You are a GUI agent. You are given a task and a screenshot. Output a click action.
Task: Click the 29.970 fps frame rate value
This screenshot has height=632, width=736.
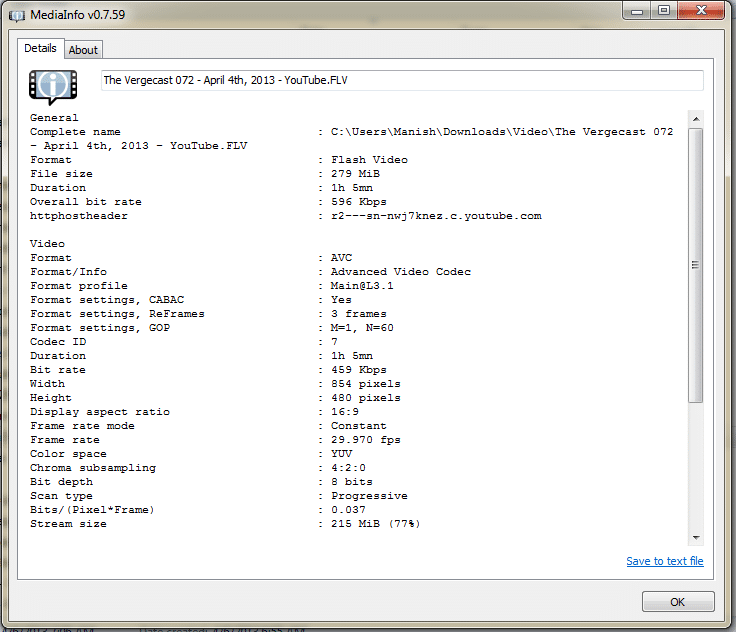click(x=365, y=440)
